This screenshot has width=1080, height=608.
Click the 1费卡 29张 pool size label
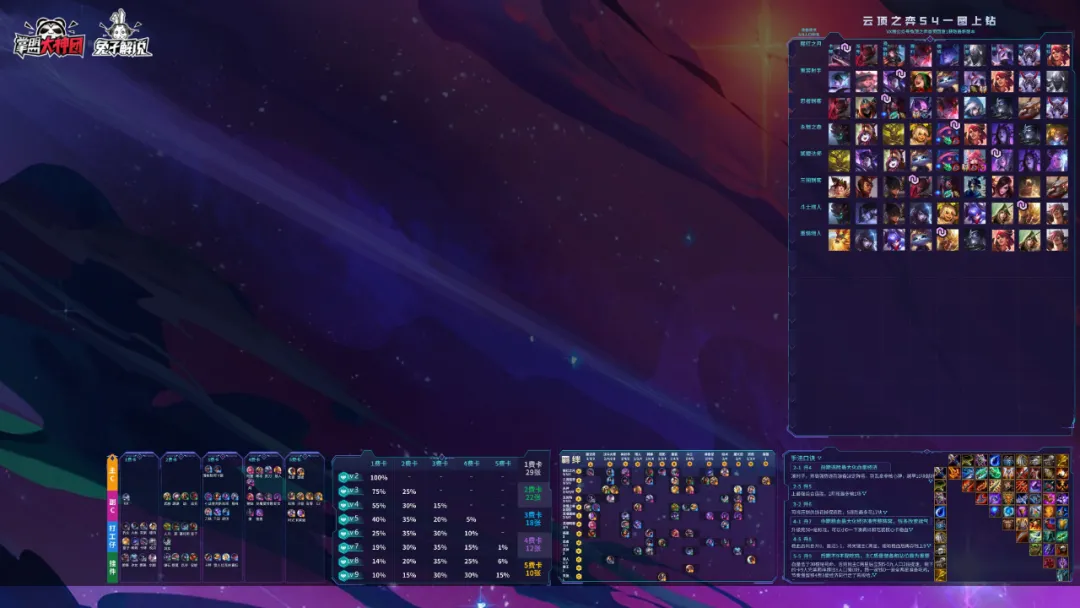click(533, 468)
